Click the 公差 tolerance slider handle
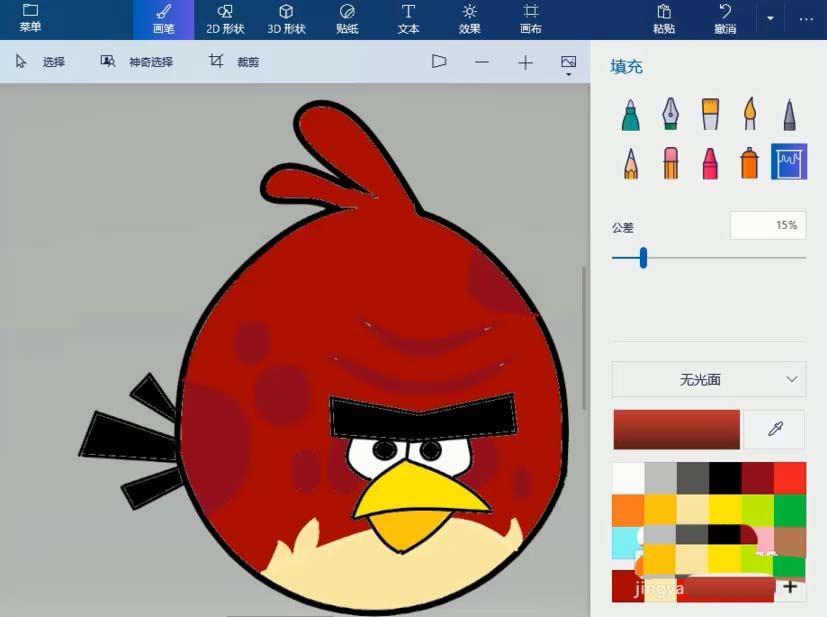Screen dimensions: 827x617 click(x=643, y=258)
